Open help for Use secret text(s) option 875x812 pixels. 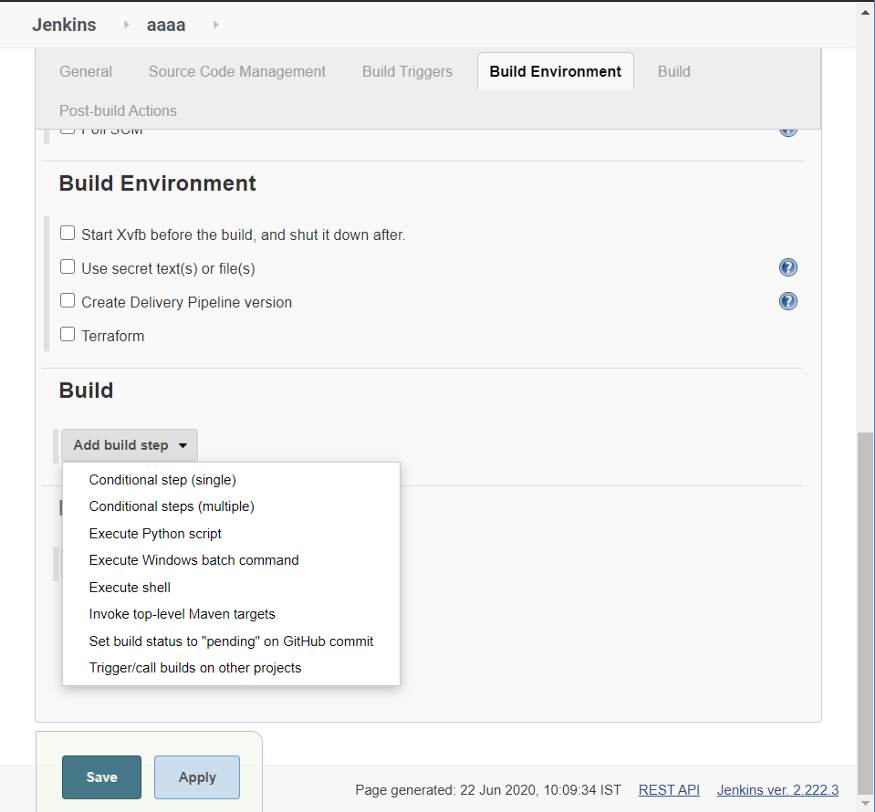[788, 268]
